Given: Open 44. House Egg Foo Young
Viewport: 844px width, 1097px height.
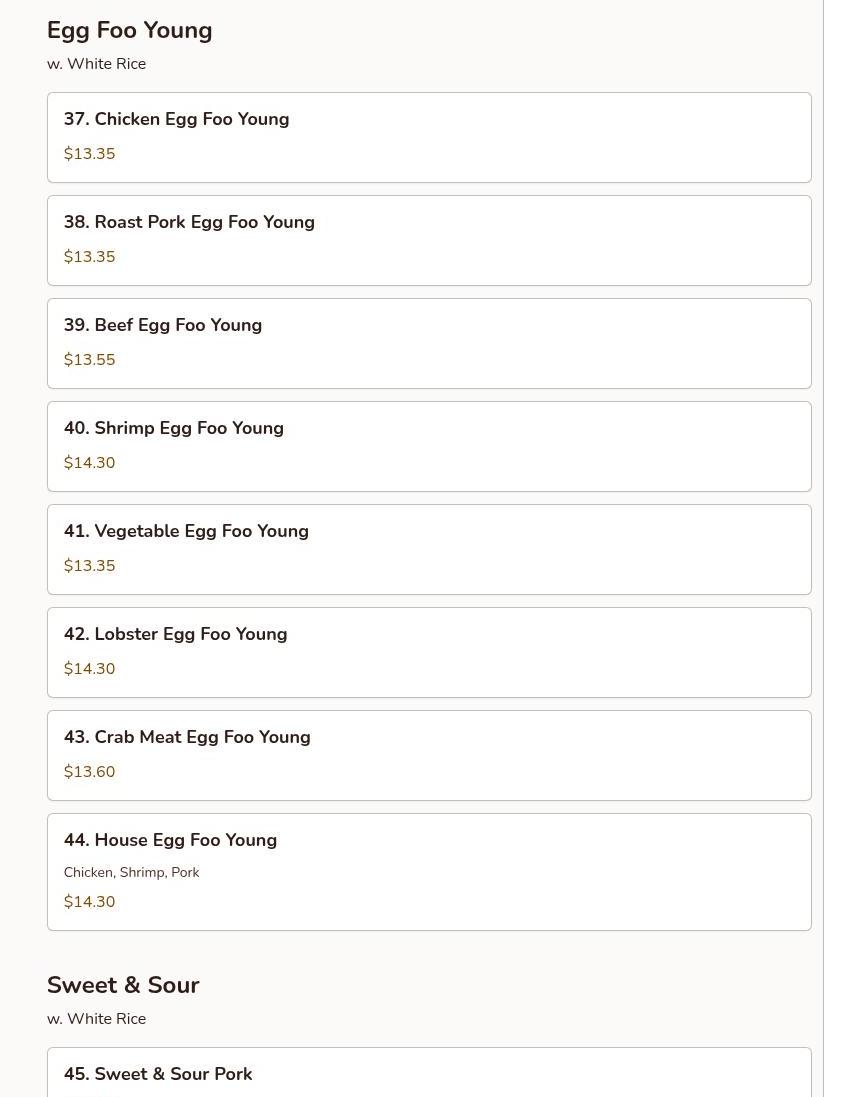Looking at the screenshot, I should coord(428,871).
